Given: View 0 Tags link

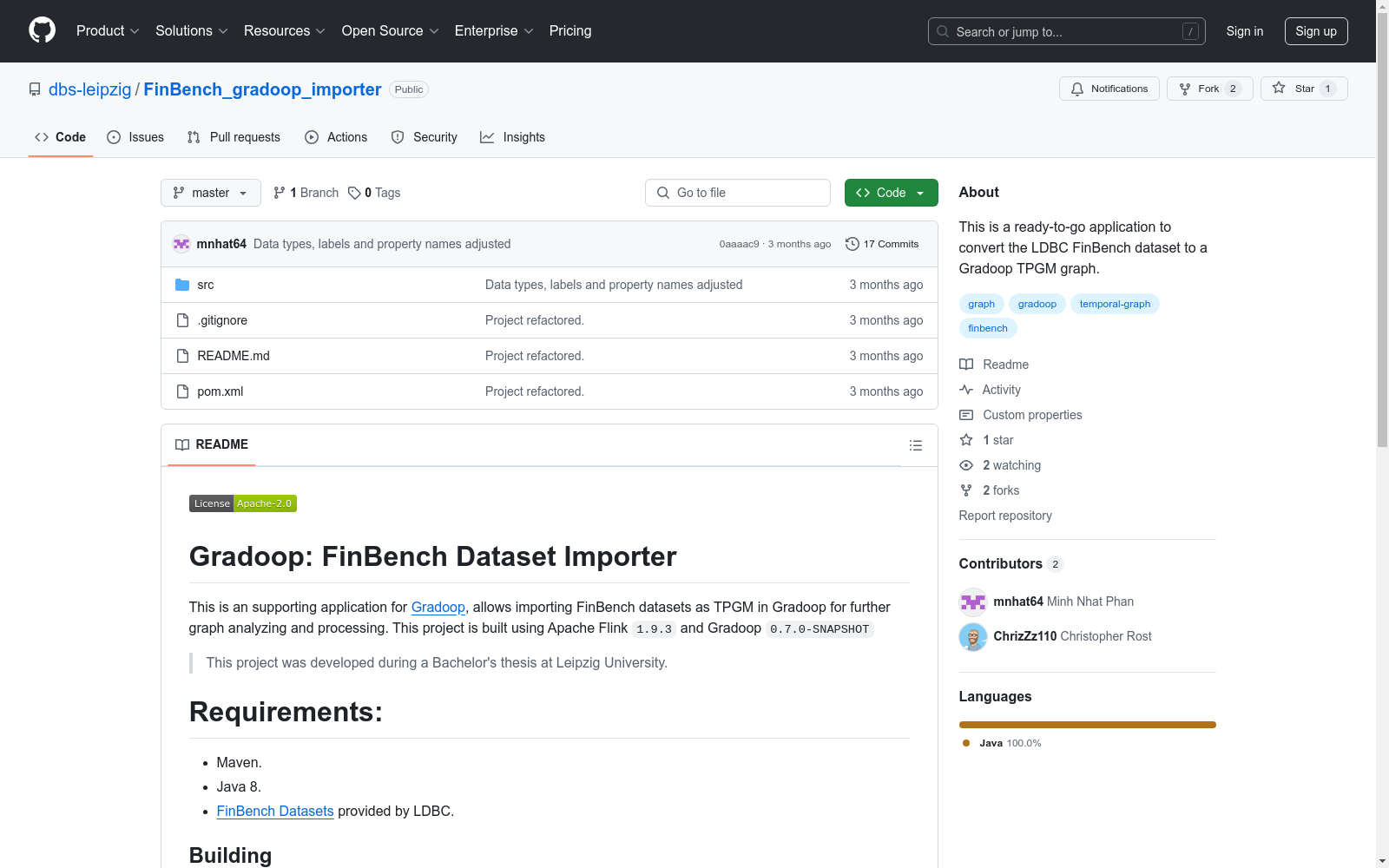Looking at the screenshot, I should point(374,193).
